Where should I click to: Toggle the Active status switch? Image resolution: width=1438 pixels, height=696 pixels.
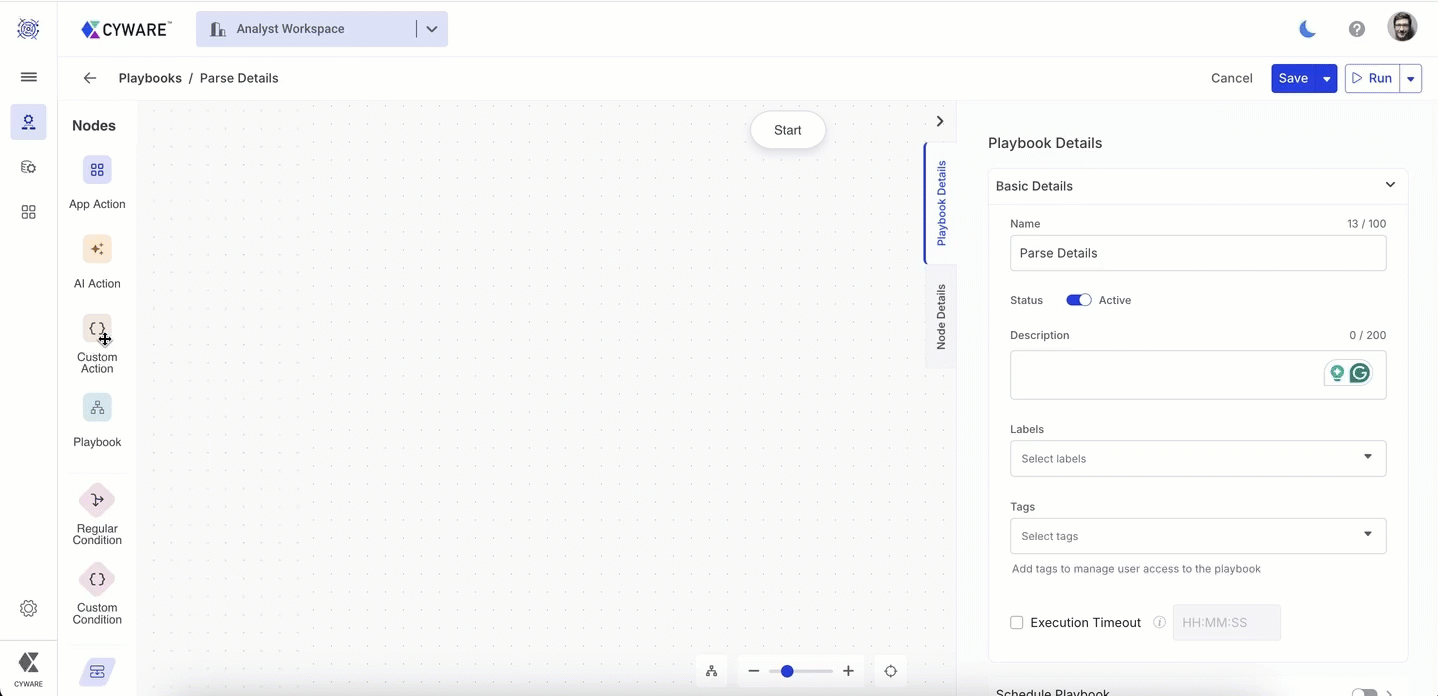[x=1078, y=300]
